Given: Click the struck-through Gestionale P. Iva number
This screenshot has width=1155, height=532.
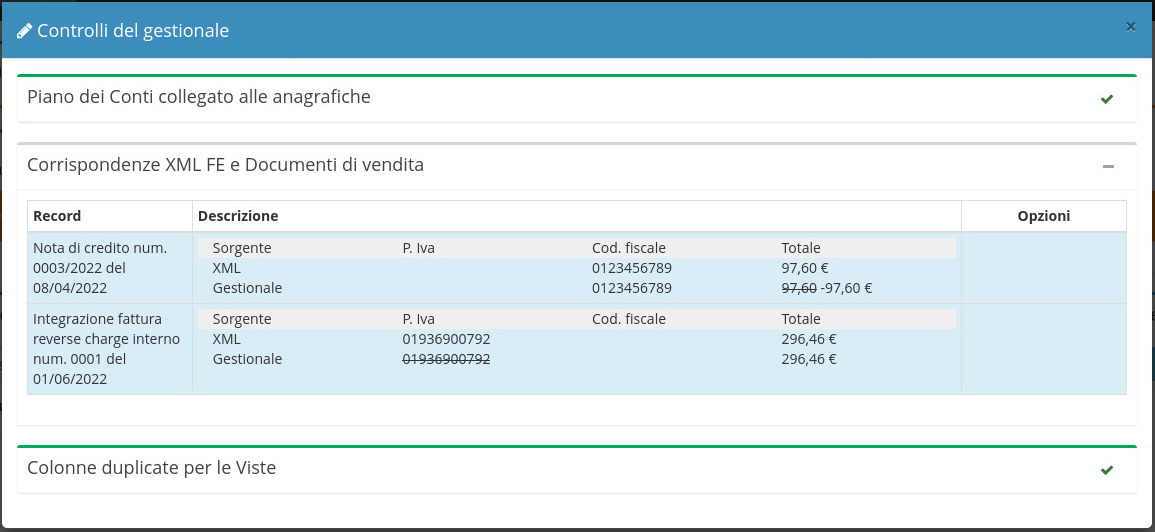Looking at the screenshot, I should click(x=446, y=359).
